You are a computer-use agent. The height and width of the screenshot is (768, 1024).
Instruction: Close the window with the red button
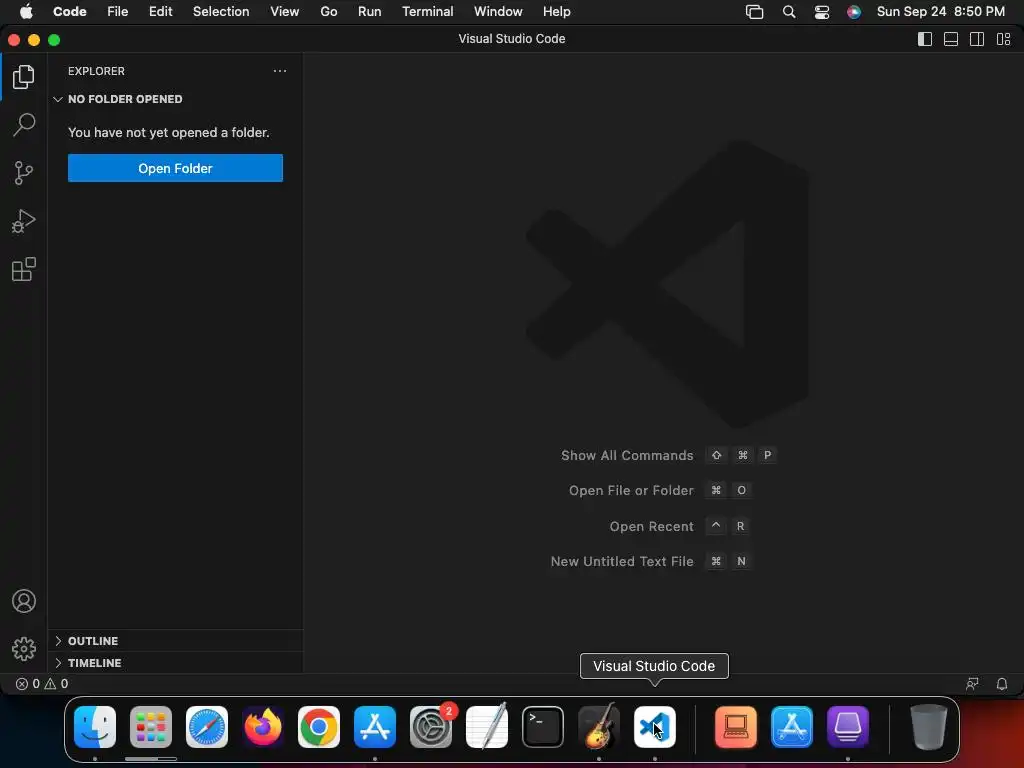click(x=14, y=40)
